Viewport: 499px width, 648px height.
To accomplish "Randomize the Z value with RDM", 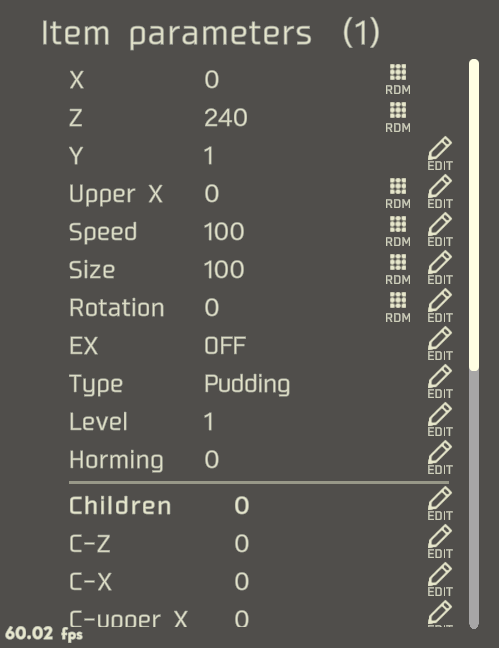I will click(x=398, y=117).
